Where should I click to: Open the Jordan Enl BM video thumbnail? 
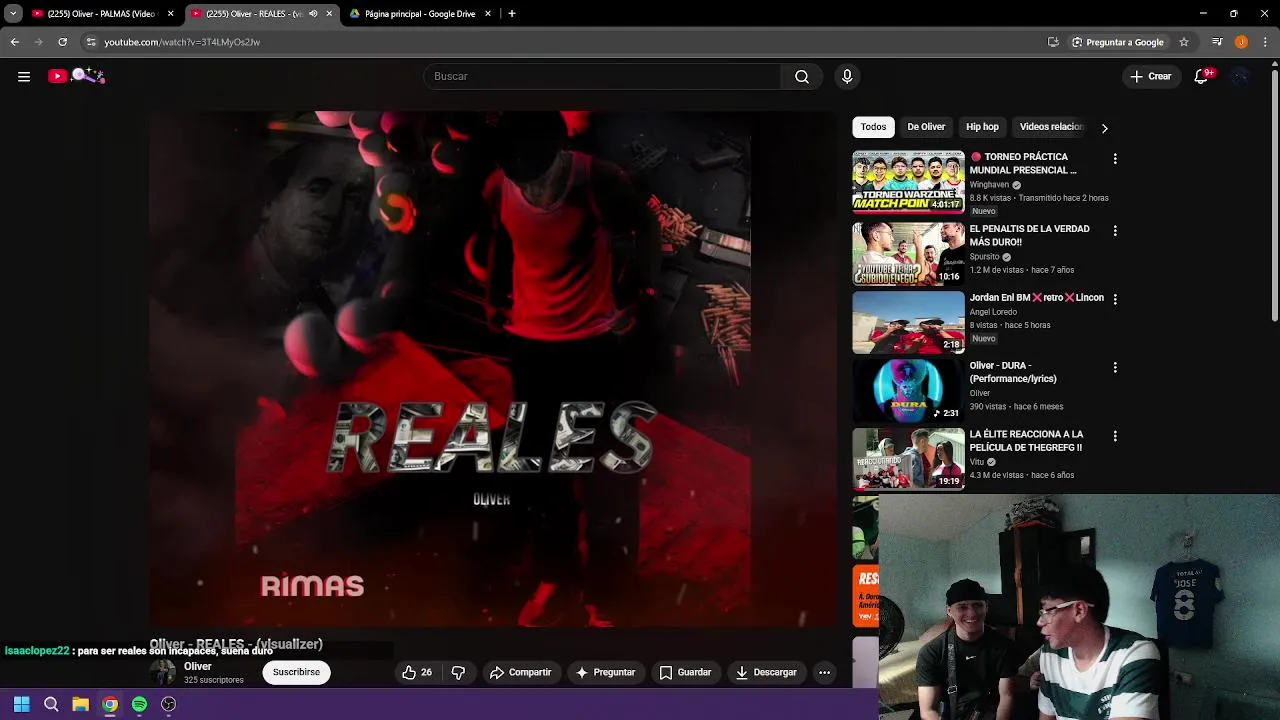coord(908,322)
